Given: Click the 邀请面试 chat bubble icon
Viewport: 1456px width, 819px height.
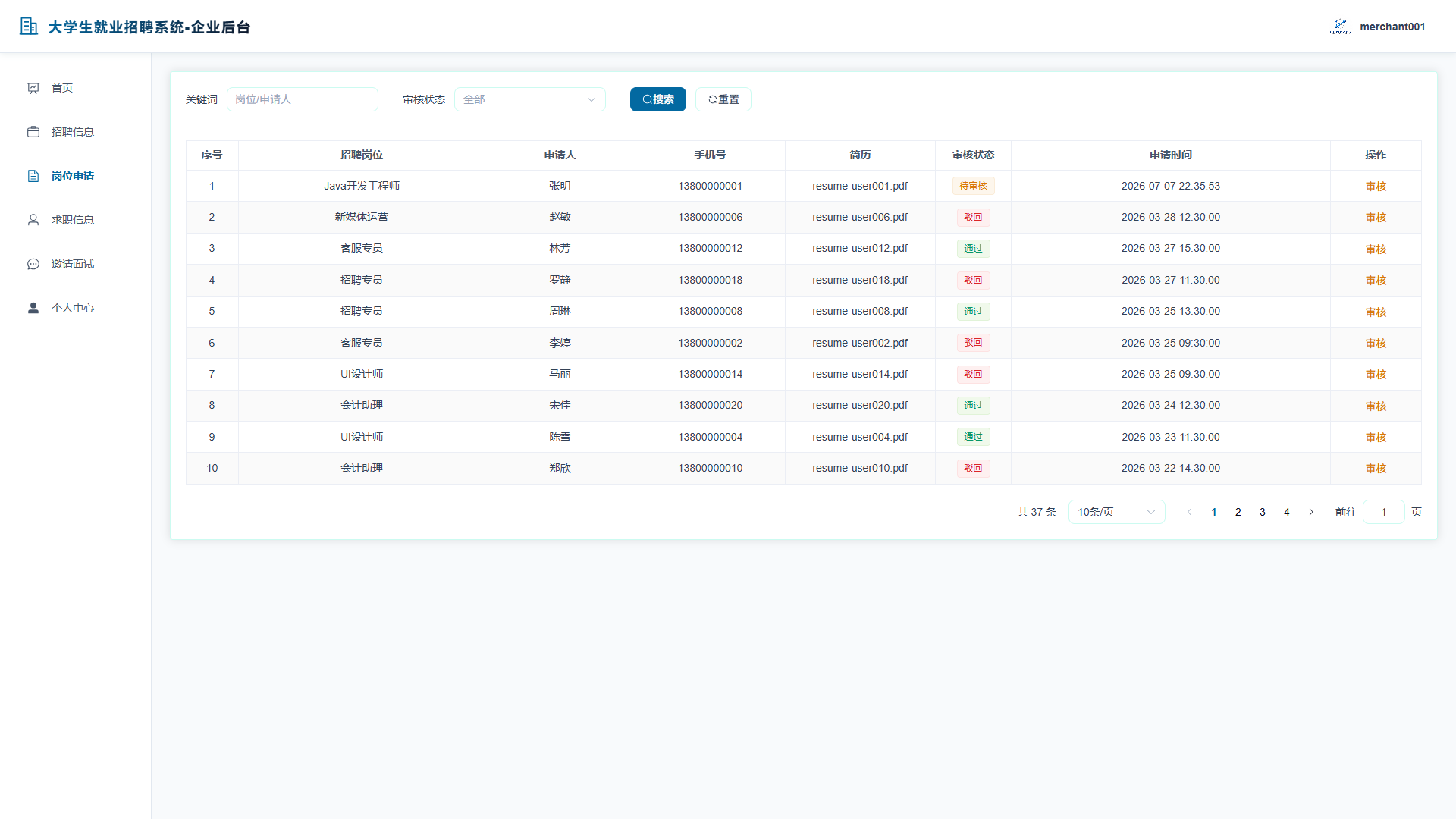Looking at the screenshot, I should tap(33, 264).
